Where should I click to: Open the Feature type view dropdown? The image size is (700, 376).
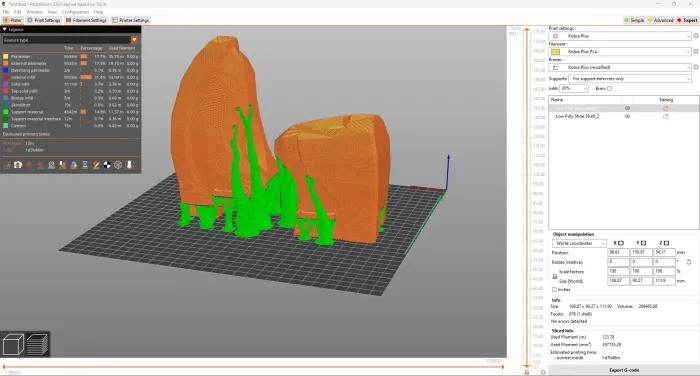coord(71,40)
